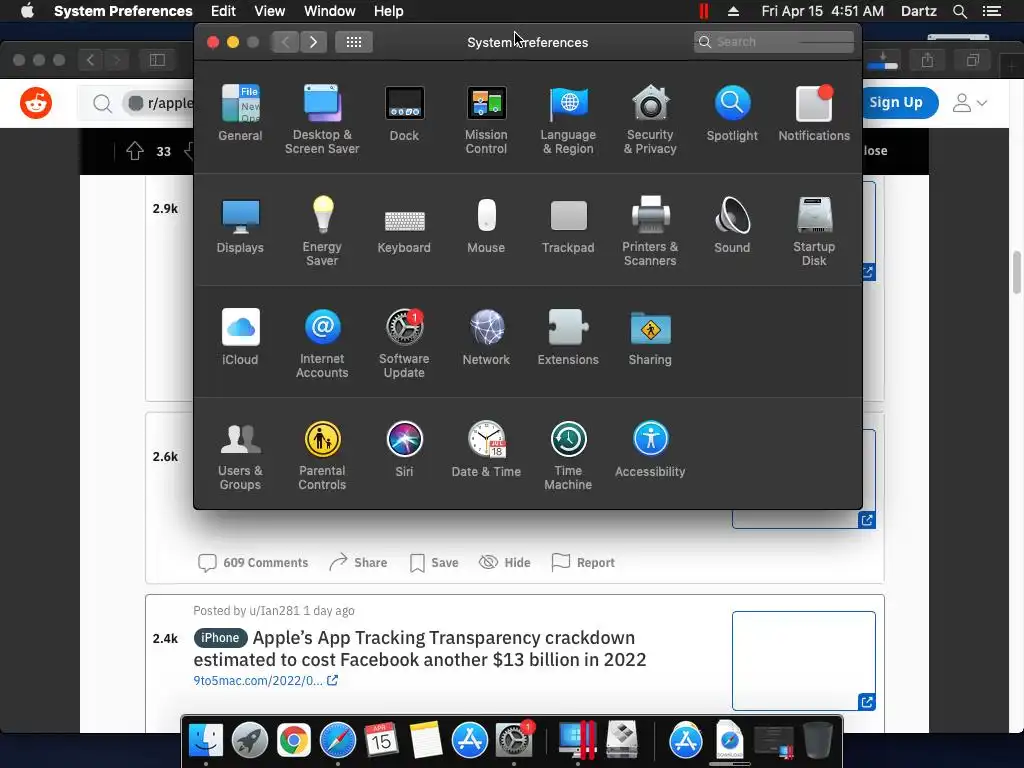The image size is (1024, 768).
Task: Open Language & Region preferences
Action: point(568,120)
